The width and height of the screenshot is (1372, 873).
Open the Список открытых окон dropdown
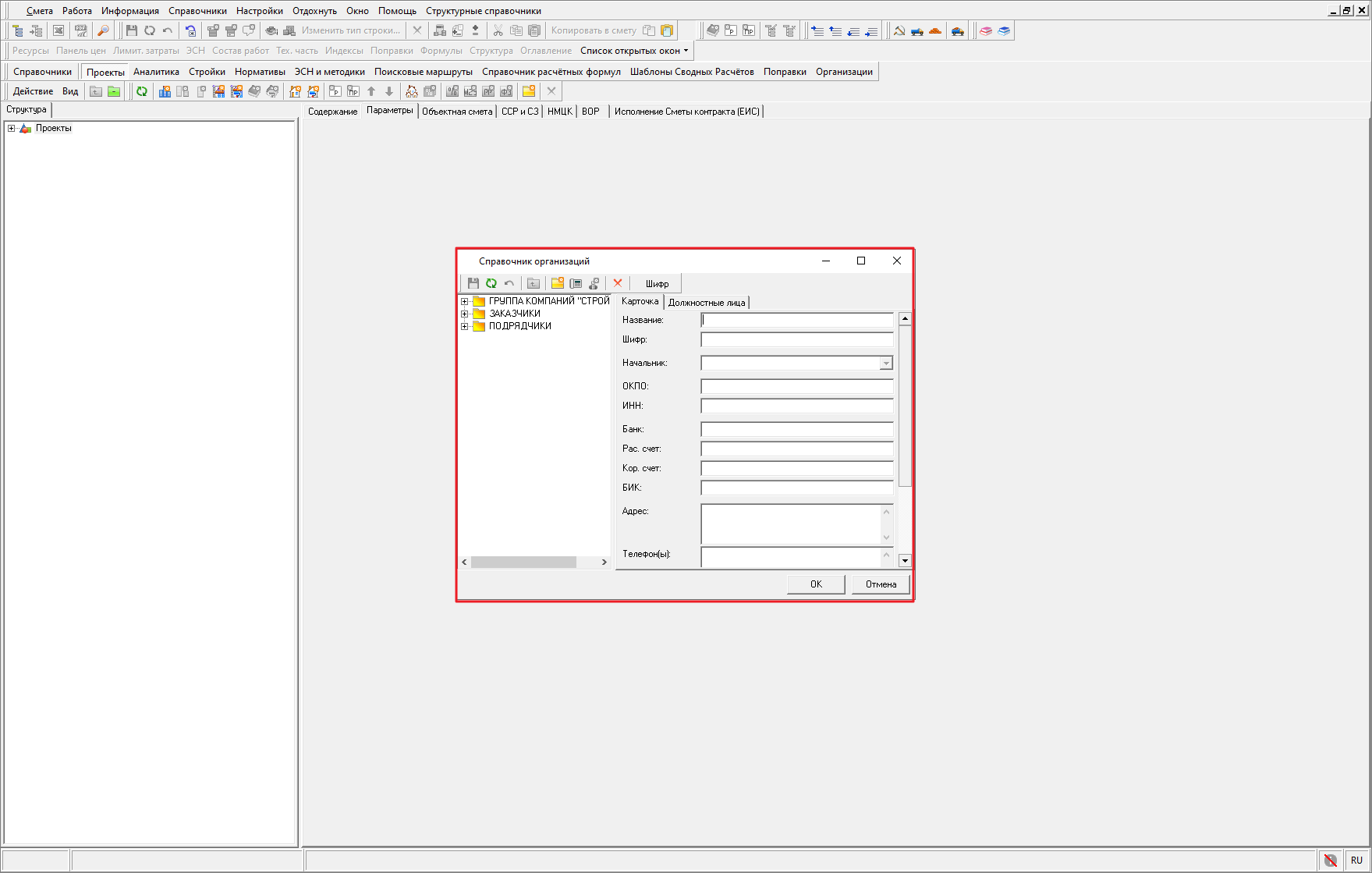coord(634,51)
